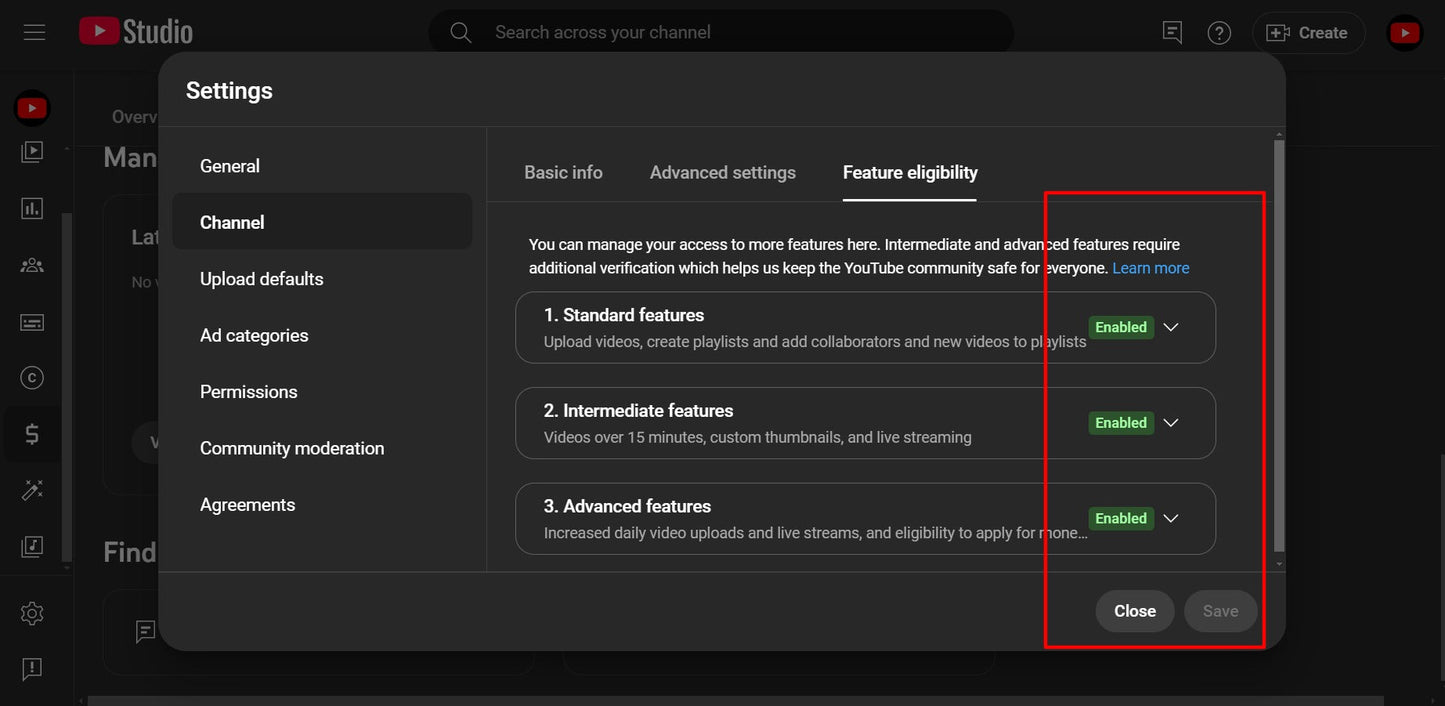Viewport: 1445px width, 706px height.
Task: Switch to the Basic info tab
Action: tap(563, 172)
